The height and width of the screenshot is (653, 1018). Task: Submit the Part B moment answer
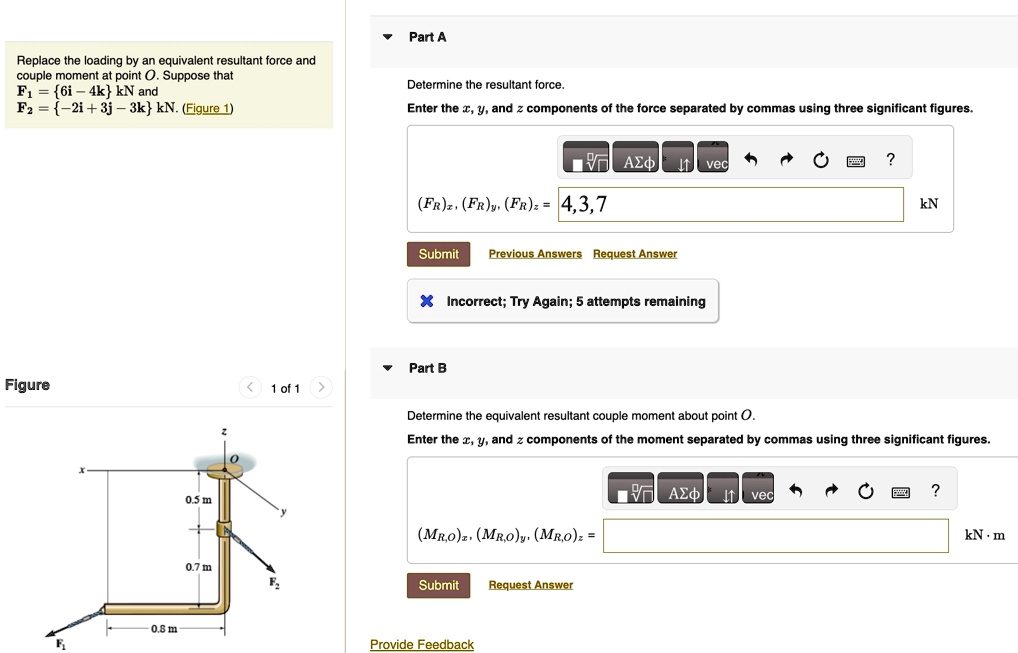pyautogui.click(x=438, y=585)
